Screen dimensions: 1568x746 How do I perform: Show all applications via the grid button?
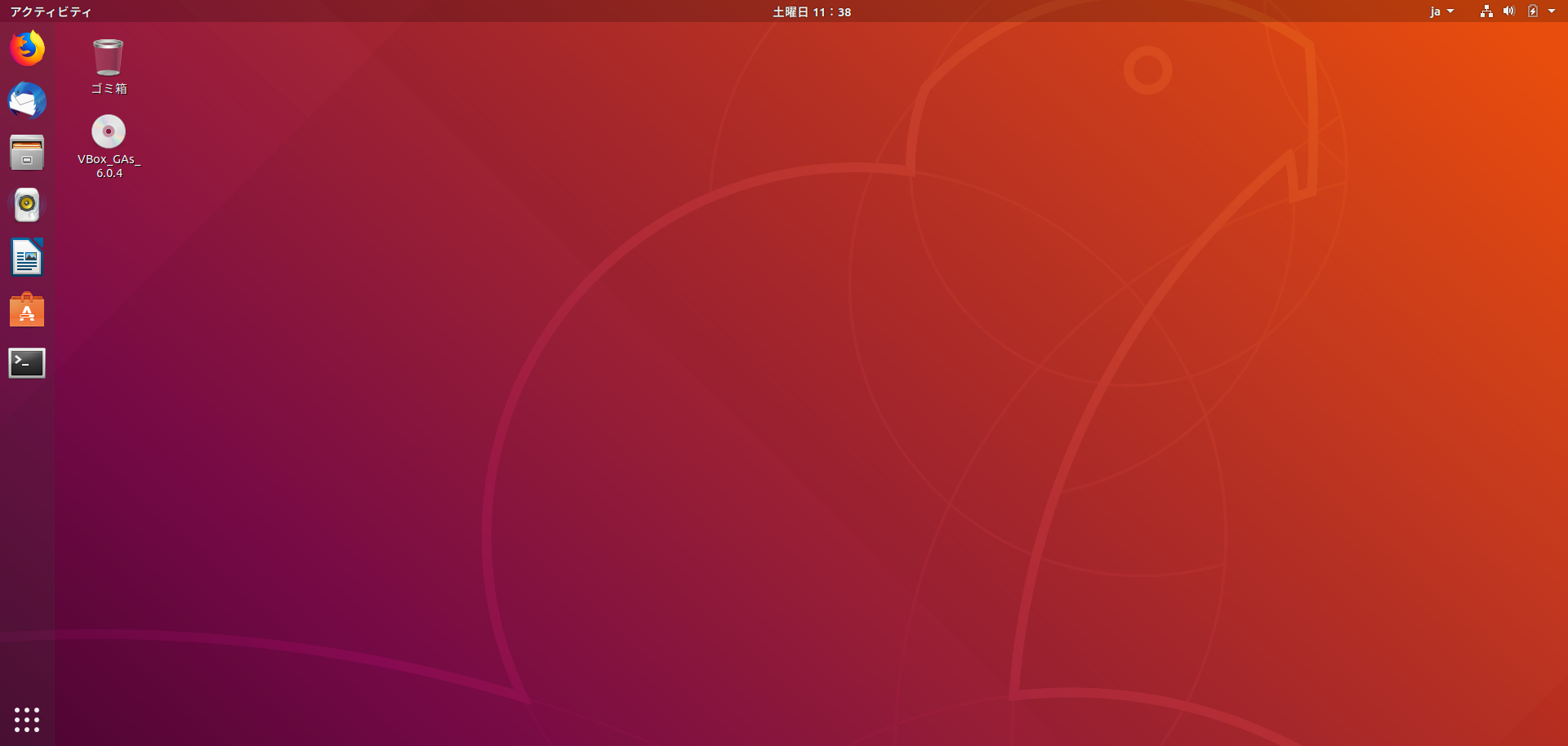coord(27,720)
